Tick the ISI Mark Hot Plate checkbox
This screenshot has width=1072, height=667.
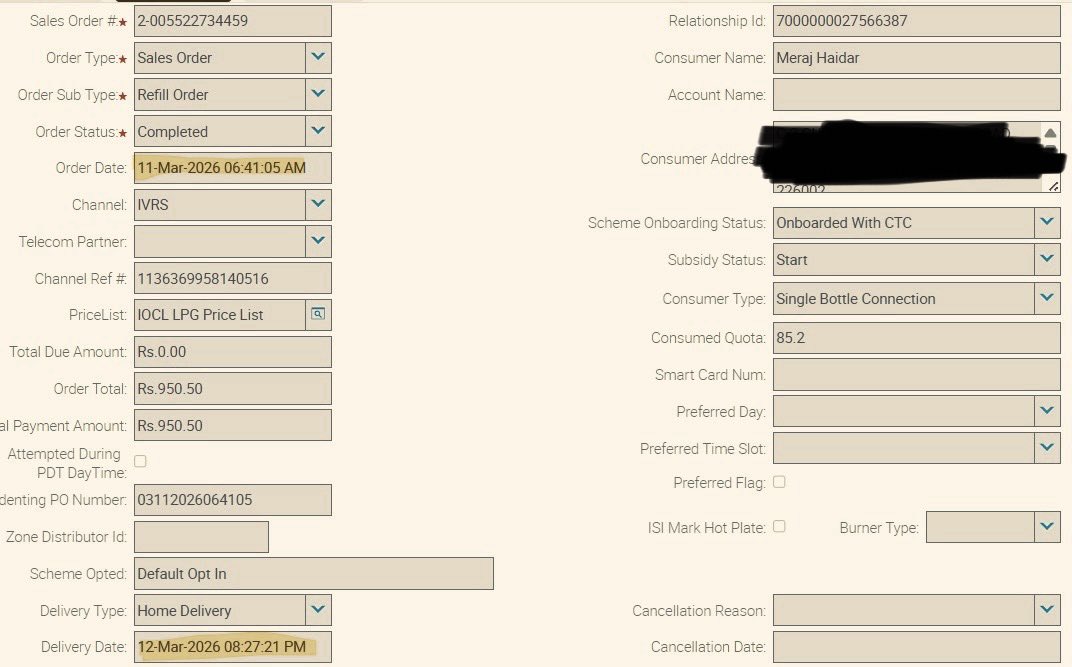[x=779, y=526]
